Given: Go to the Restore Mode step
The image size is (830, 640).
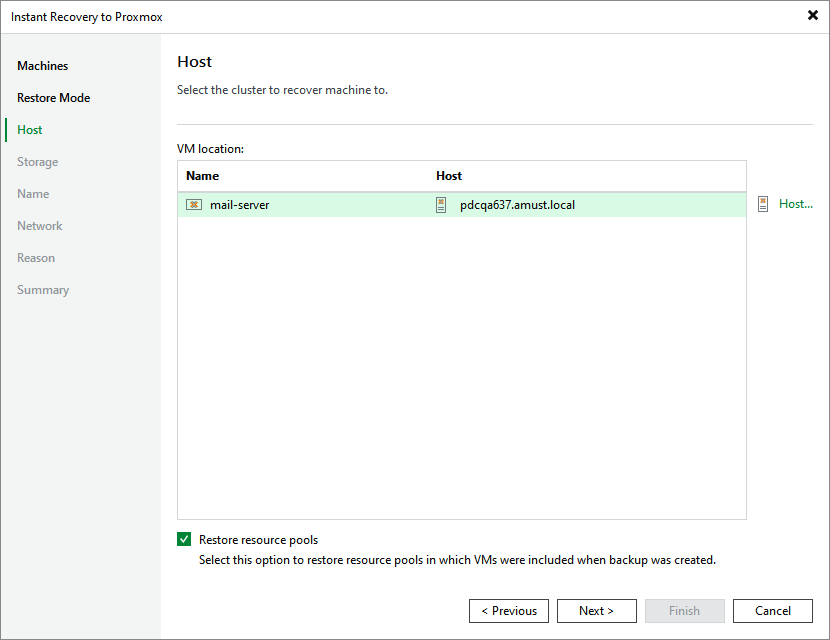Looking at the screenshot, I should click(53, 98).
